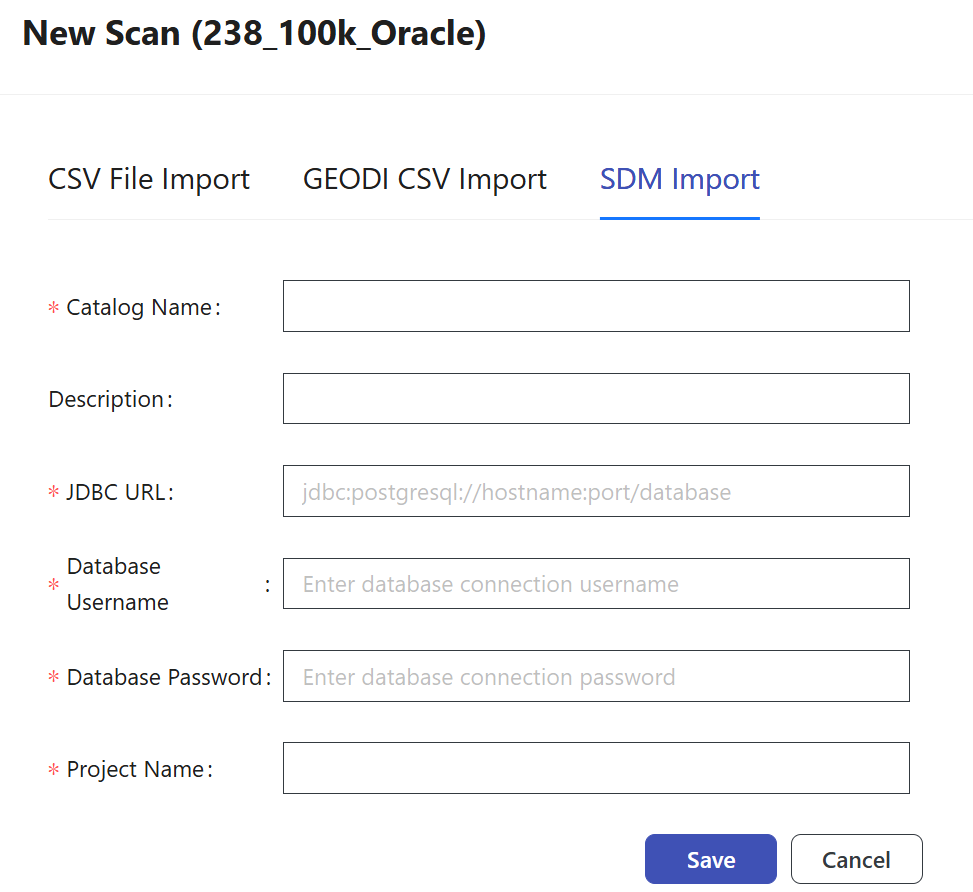Focus the Description text box
973x892 pixels.
coord(596,399)
